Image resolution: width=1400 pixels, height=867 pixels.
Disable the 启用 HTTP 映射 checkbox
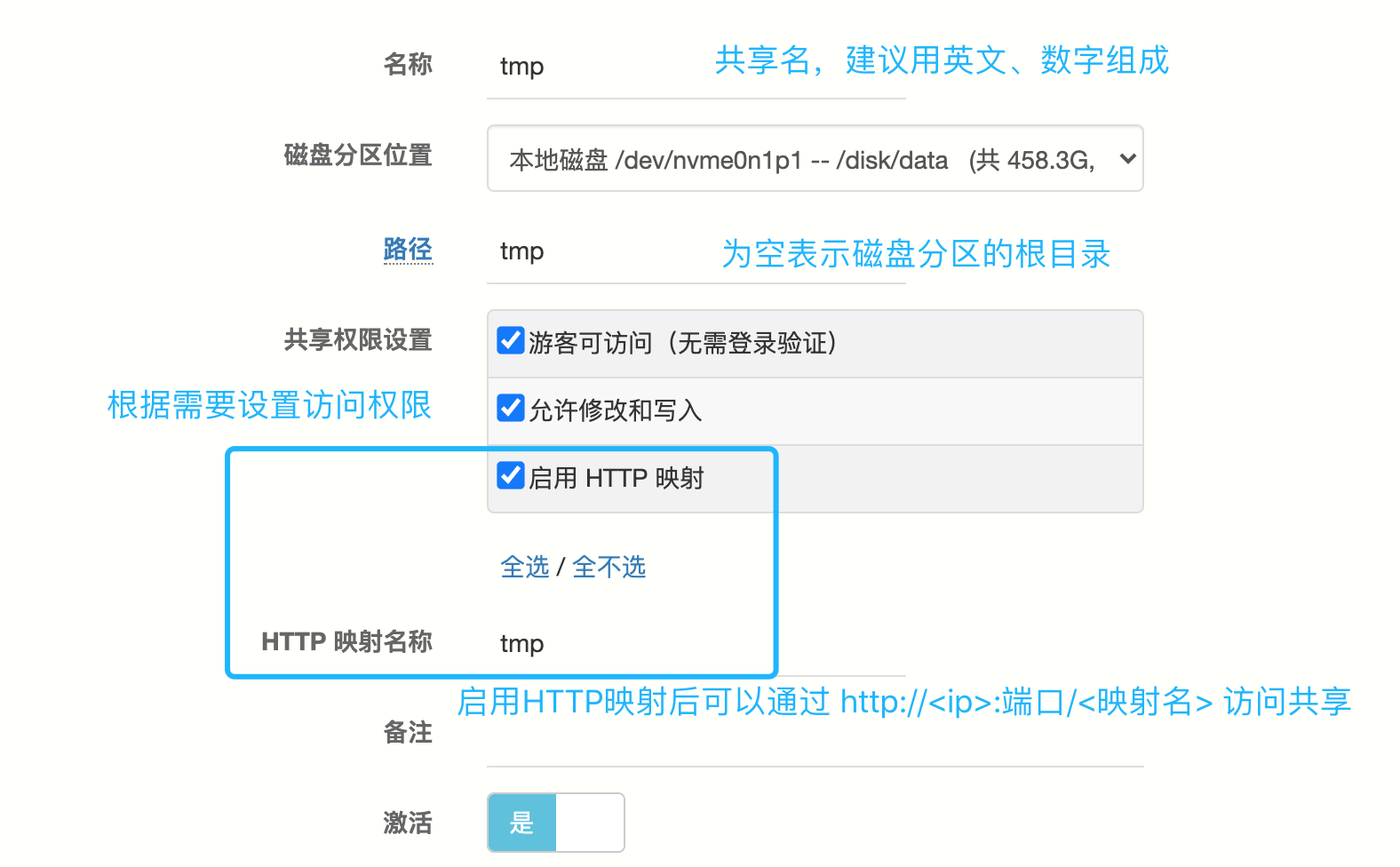511,475
